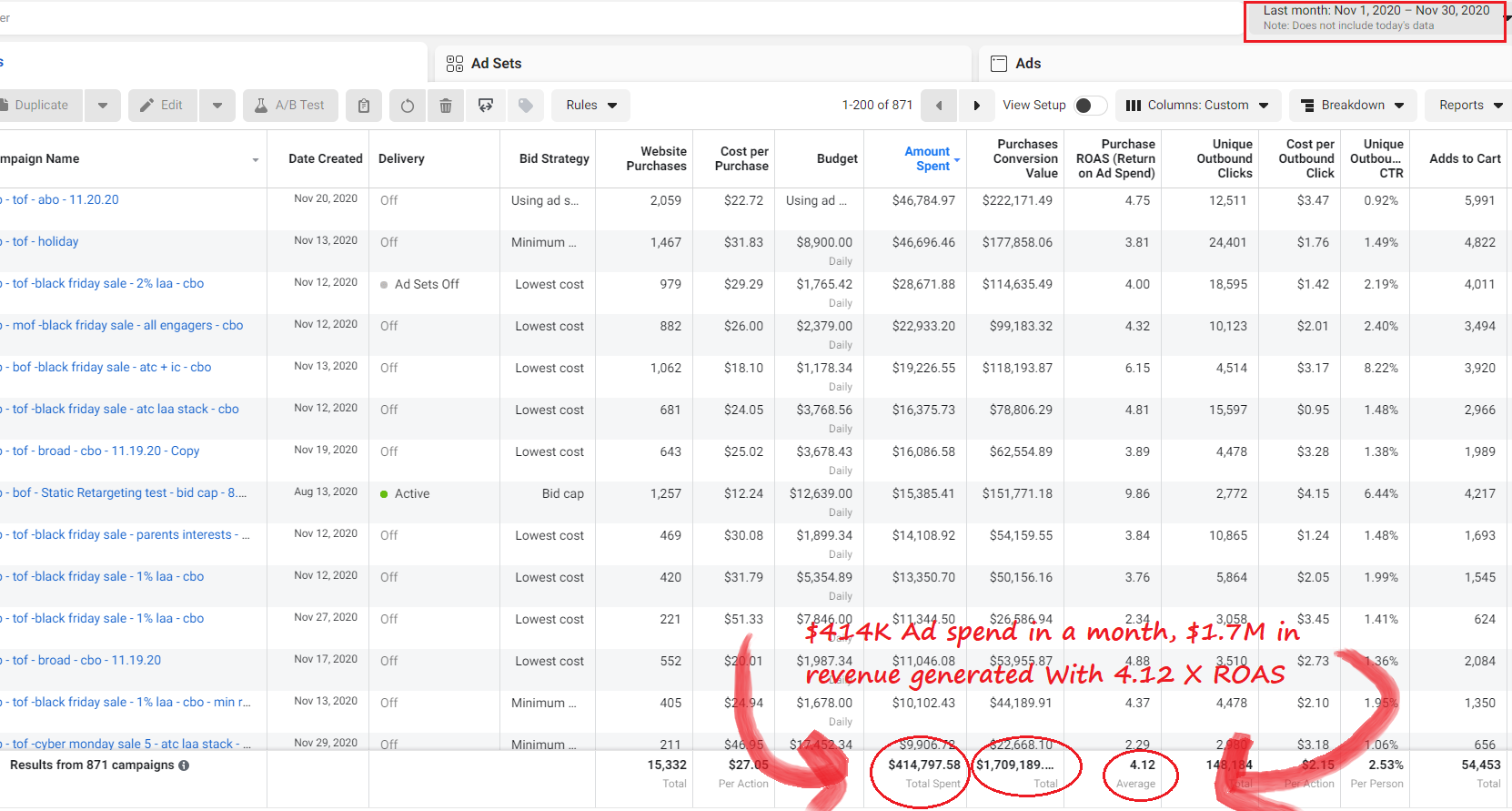
Task: Open the Duplicate dropdown arrow
Action: point(103,106)
